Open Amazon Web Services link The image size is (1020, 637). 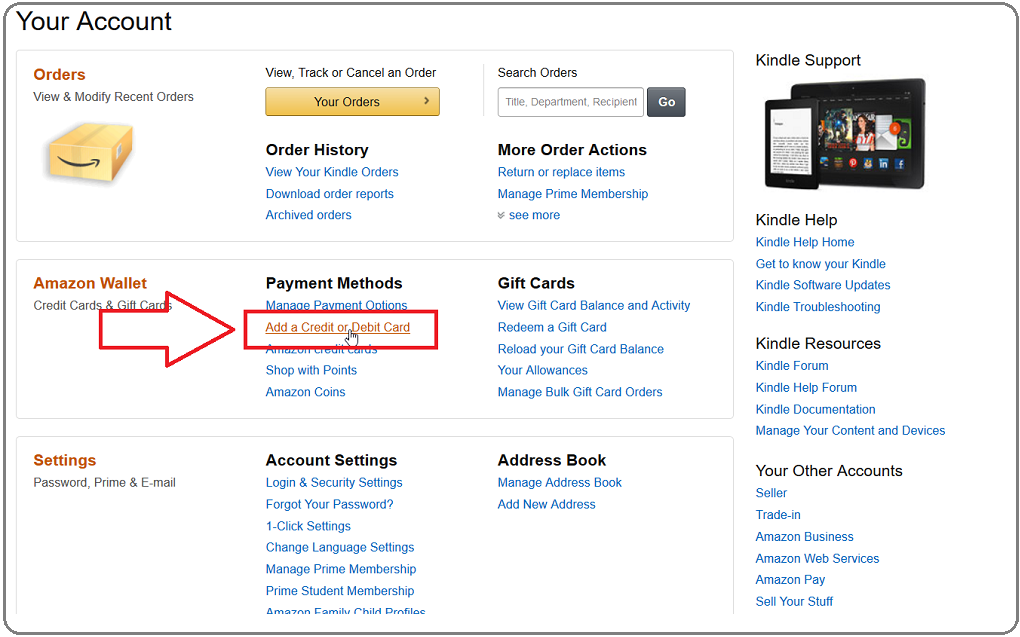(817, 559)
